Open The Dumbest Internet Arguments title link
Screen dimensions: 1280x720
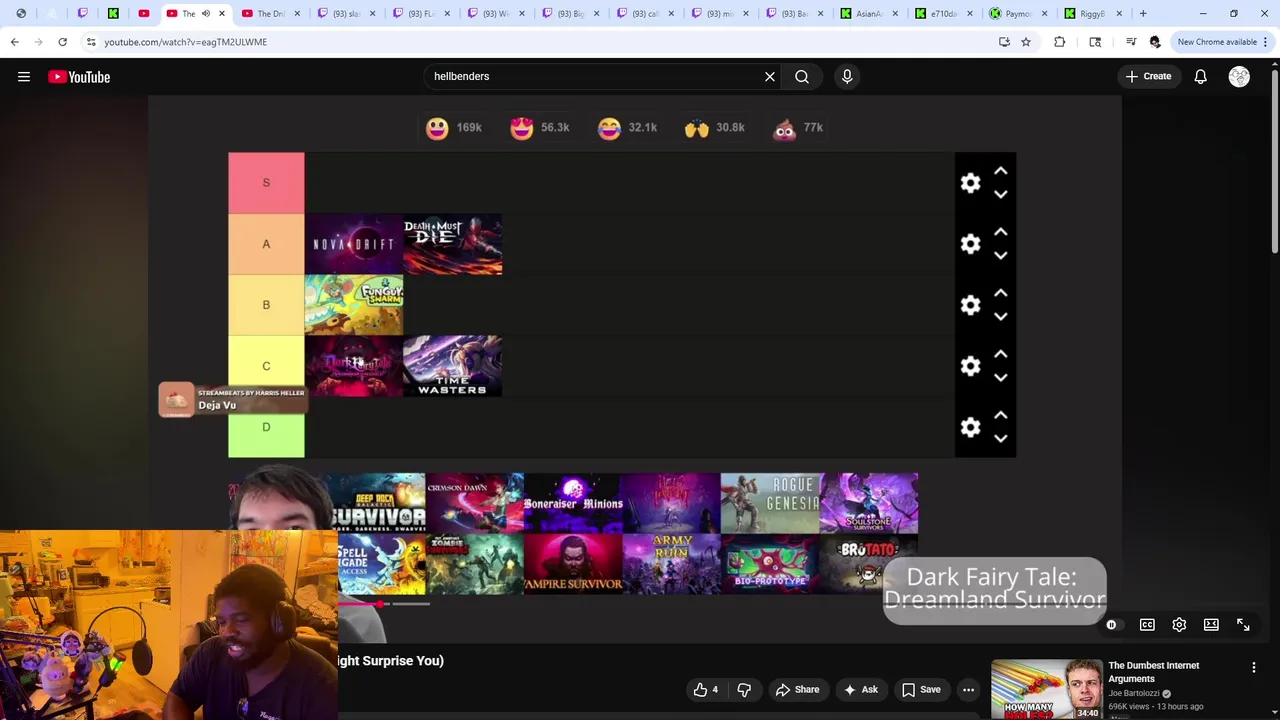tap(1153, 672)
